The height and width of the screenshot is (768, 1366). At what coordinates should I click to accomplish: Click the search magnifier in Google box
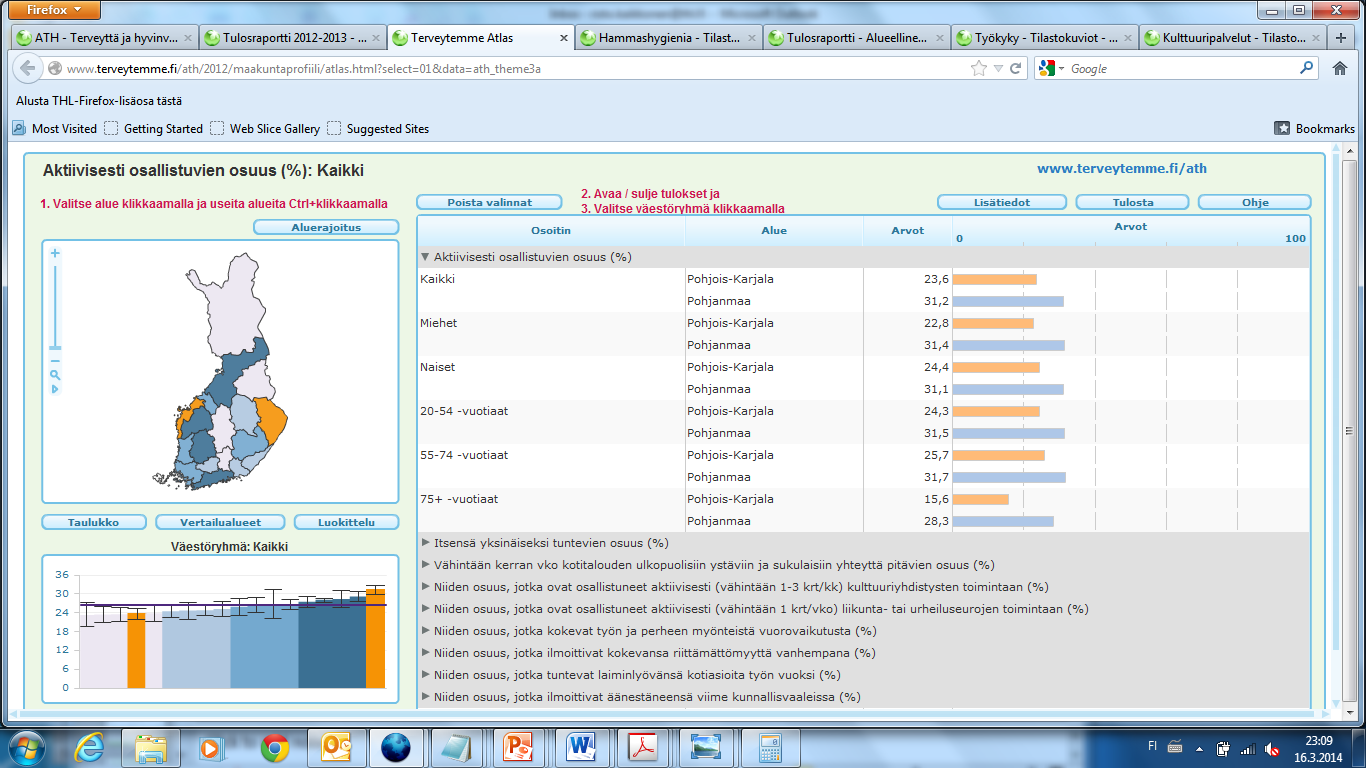[x=1307, y=69]
